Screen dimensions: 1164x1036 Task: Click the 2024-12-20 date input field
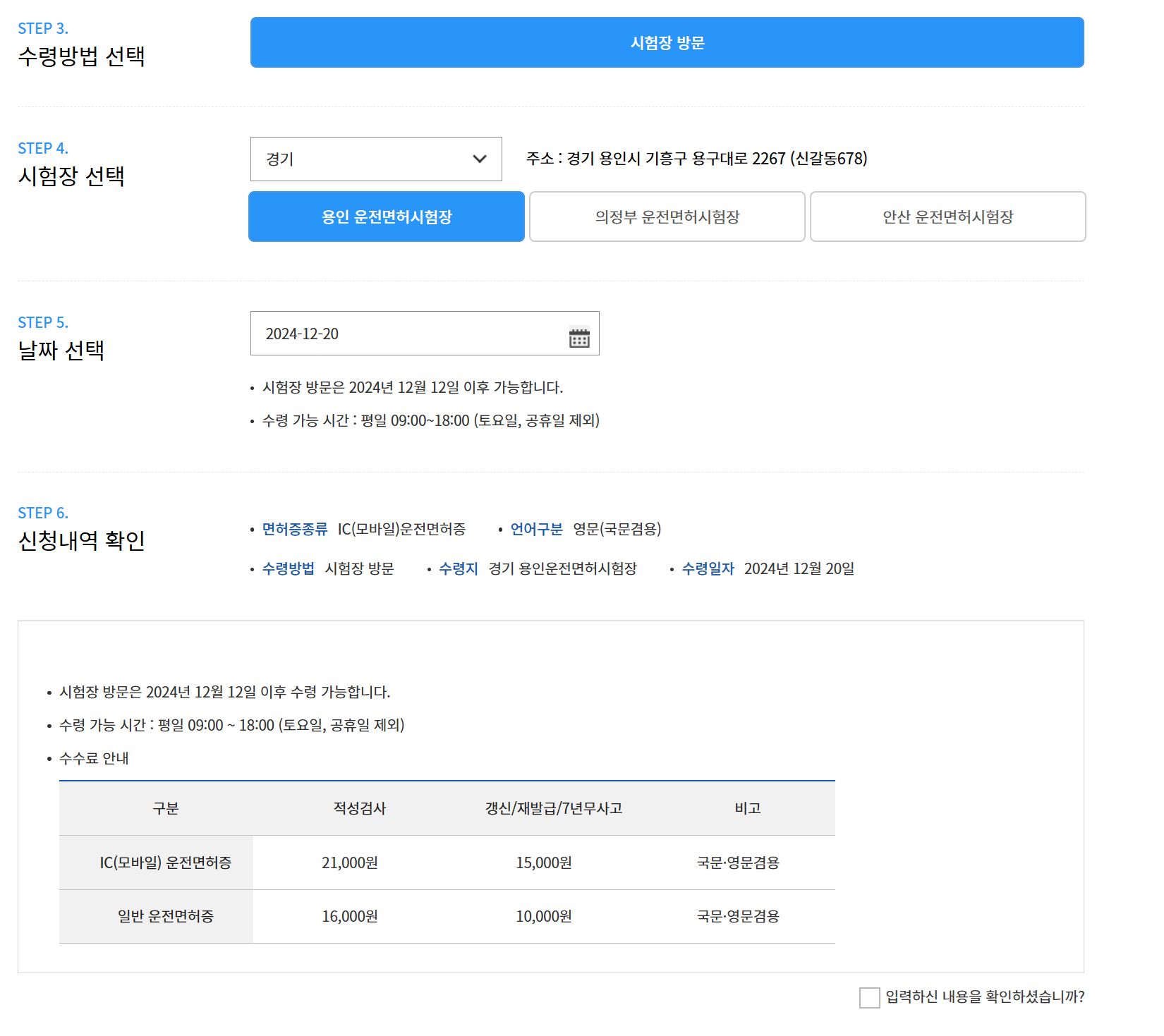point(425,334)
